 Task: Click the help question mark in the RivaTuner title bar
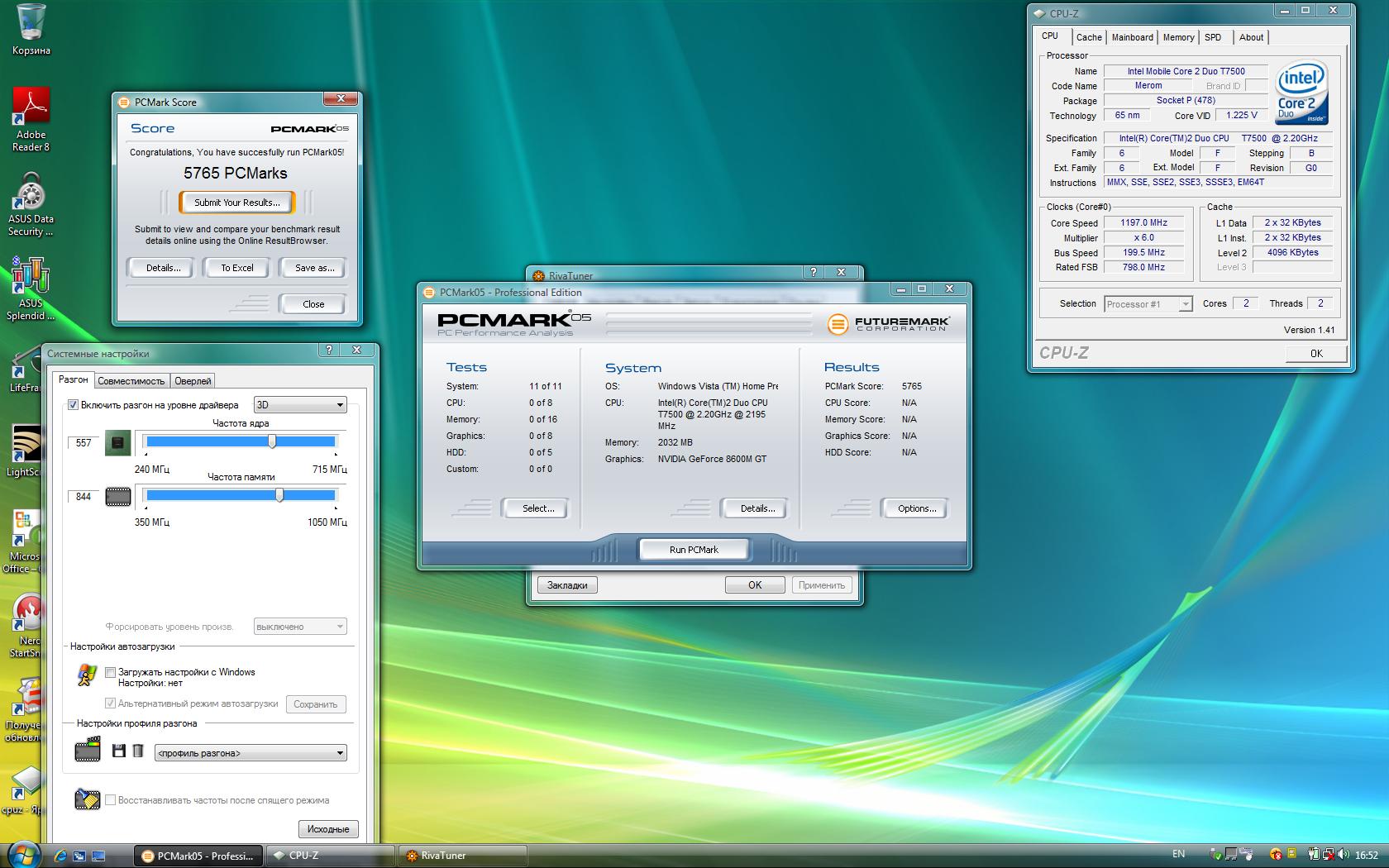pos(814,272)
